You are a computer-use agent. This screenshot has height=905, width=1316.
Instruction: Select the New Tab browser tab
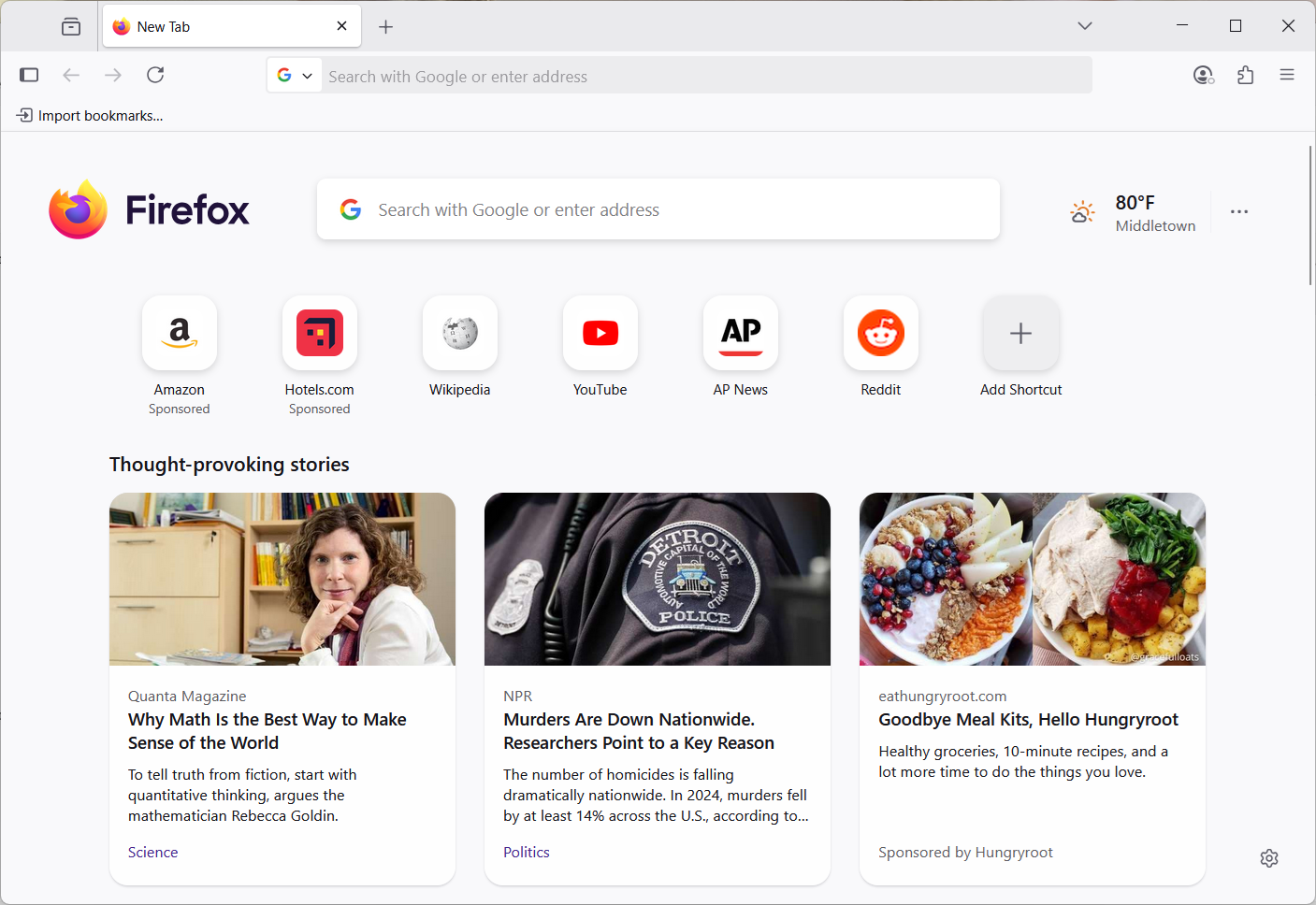[x=215, y=25]
